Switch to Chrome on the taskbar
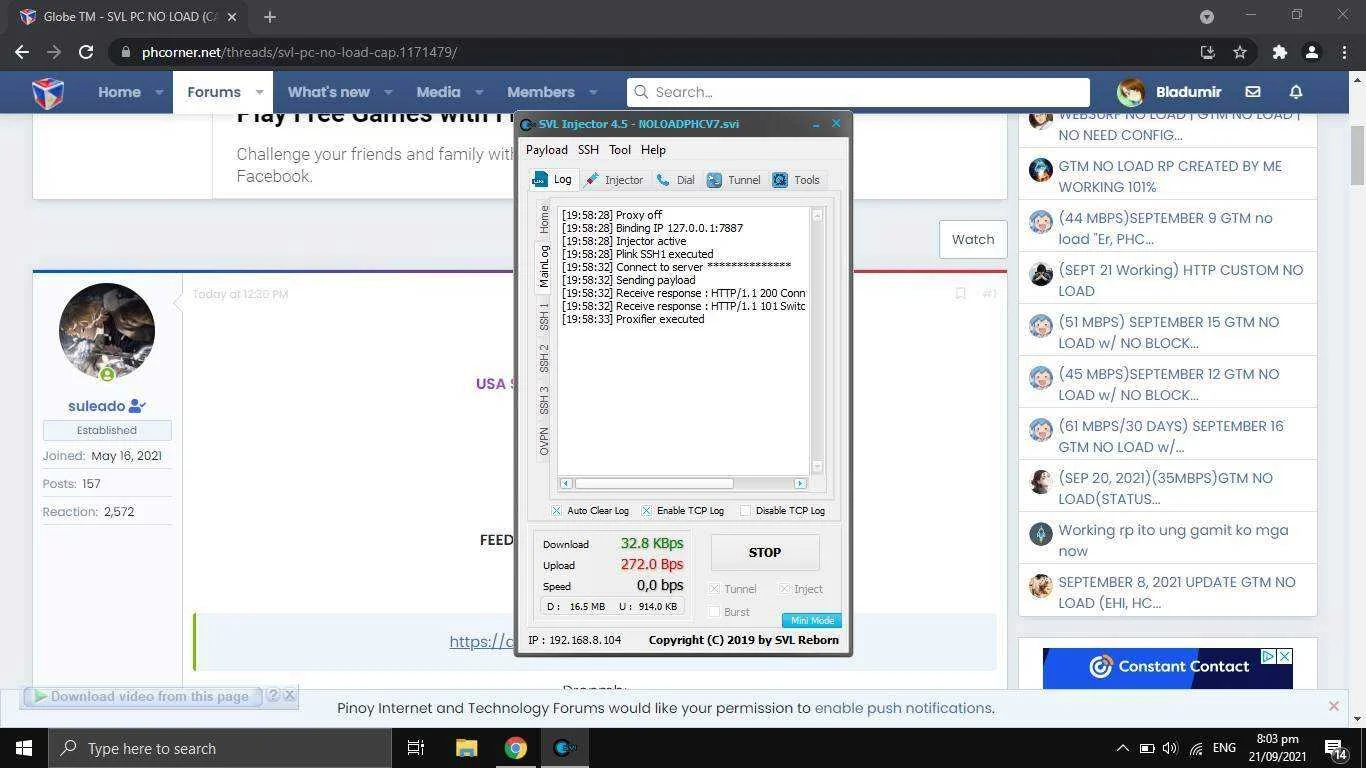This screenshot has width=1366, height=768. click(515, 748)
